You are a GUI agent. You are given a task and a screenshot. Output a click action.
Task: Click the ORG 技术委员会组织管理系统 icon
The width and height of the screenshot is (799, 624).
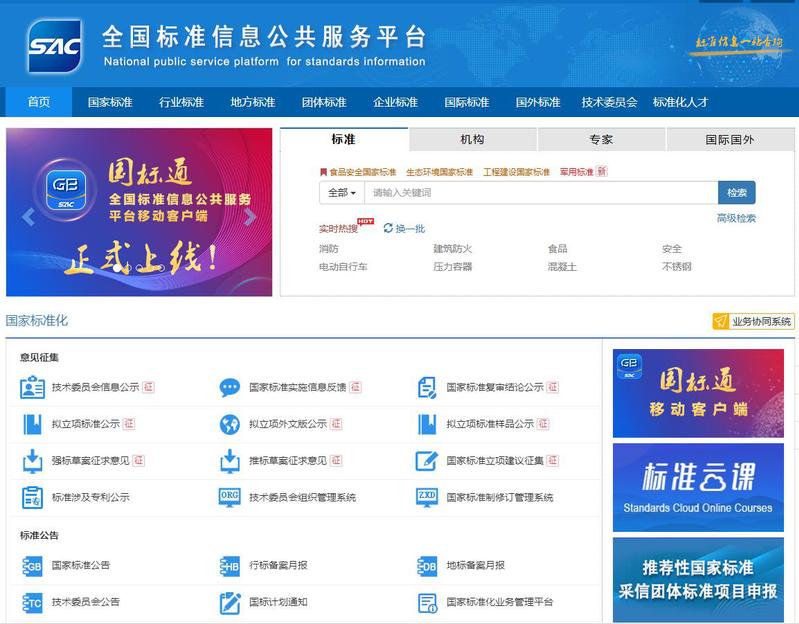(230, 497)
